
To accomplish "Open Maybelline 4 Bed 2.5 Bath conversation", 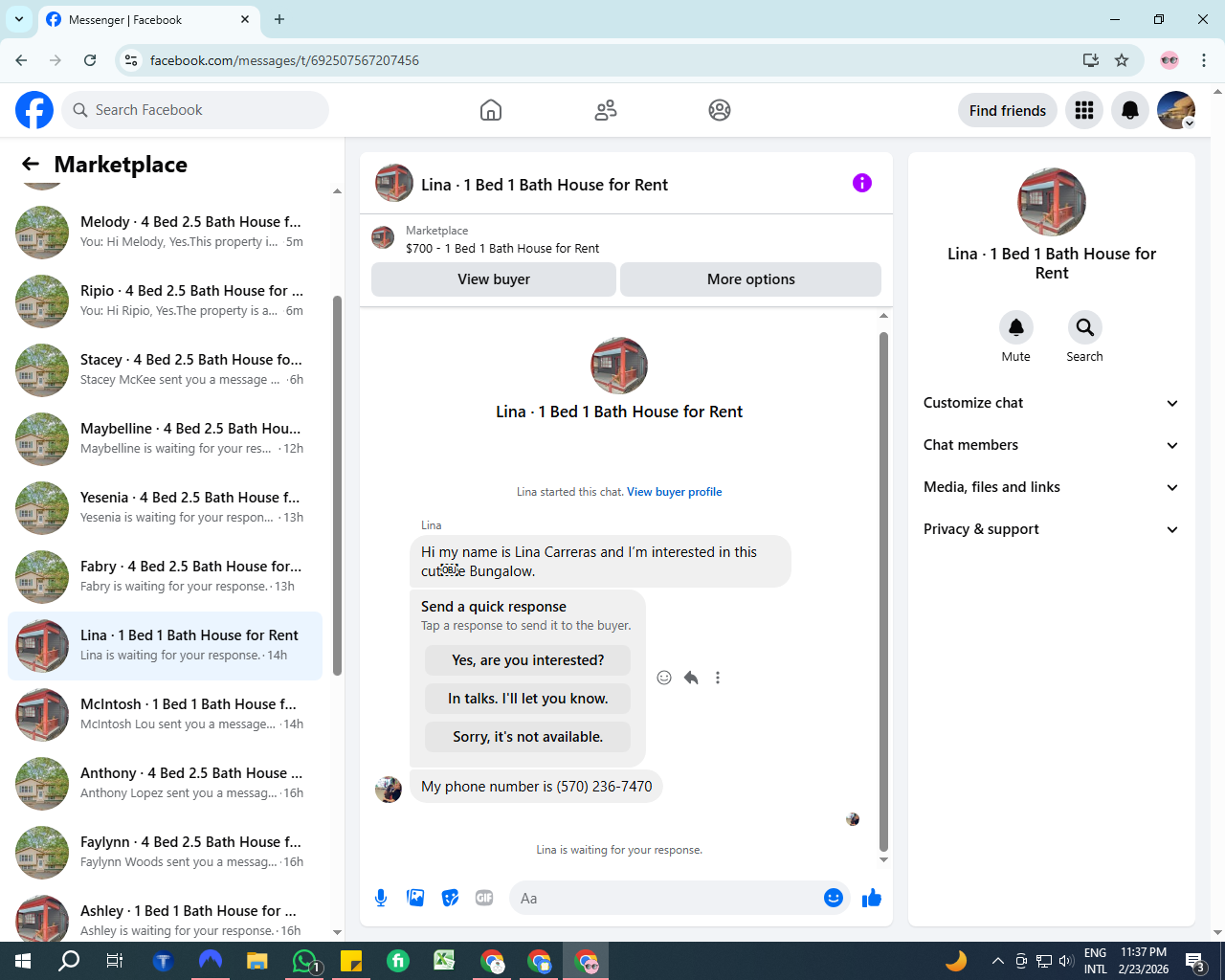I will [165, 439].
